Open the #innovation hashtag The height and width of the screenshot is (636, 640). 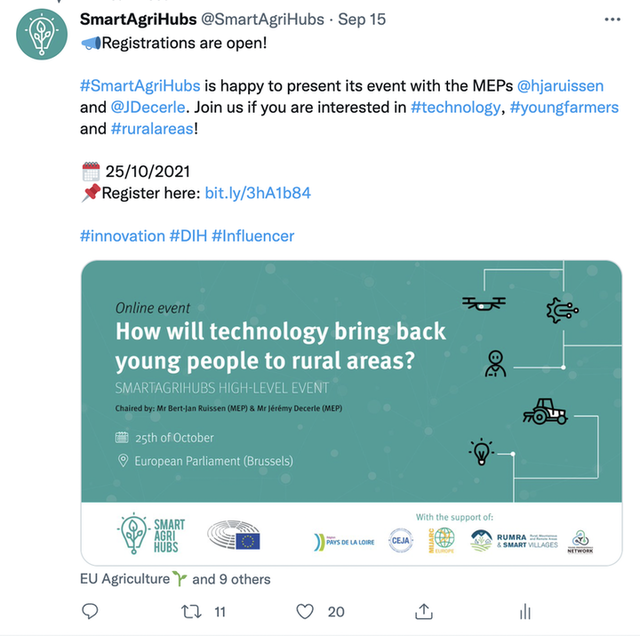coord(122,236)
